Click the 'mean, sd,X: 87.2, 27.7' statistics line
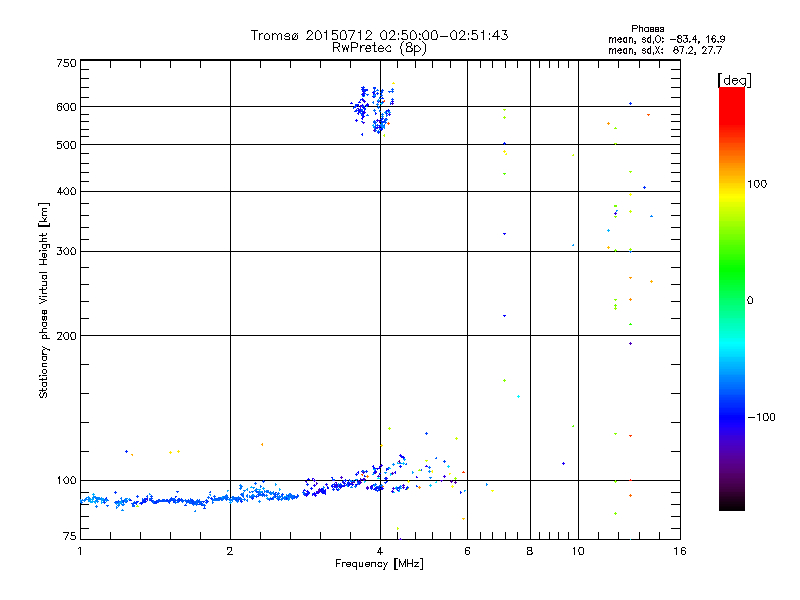 [x=665, y=50]
